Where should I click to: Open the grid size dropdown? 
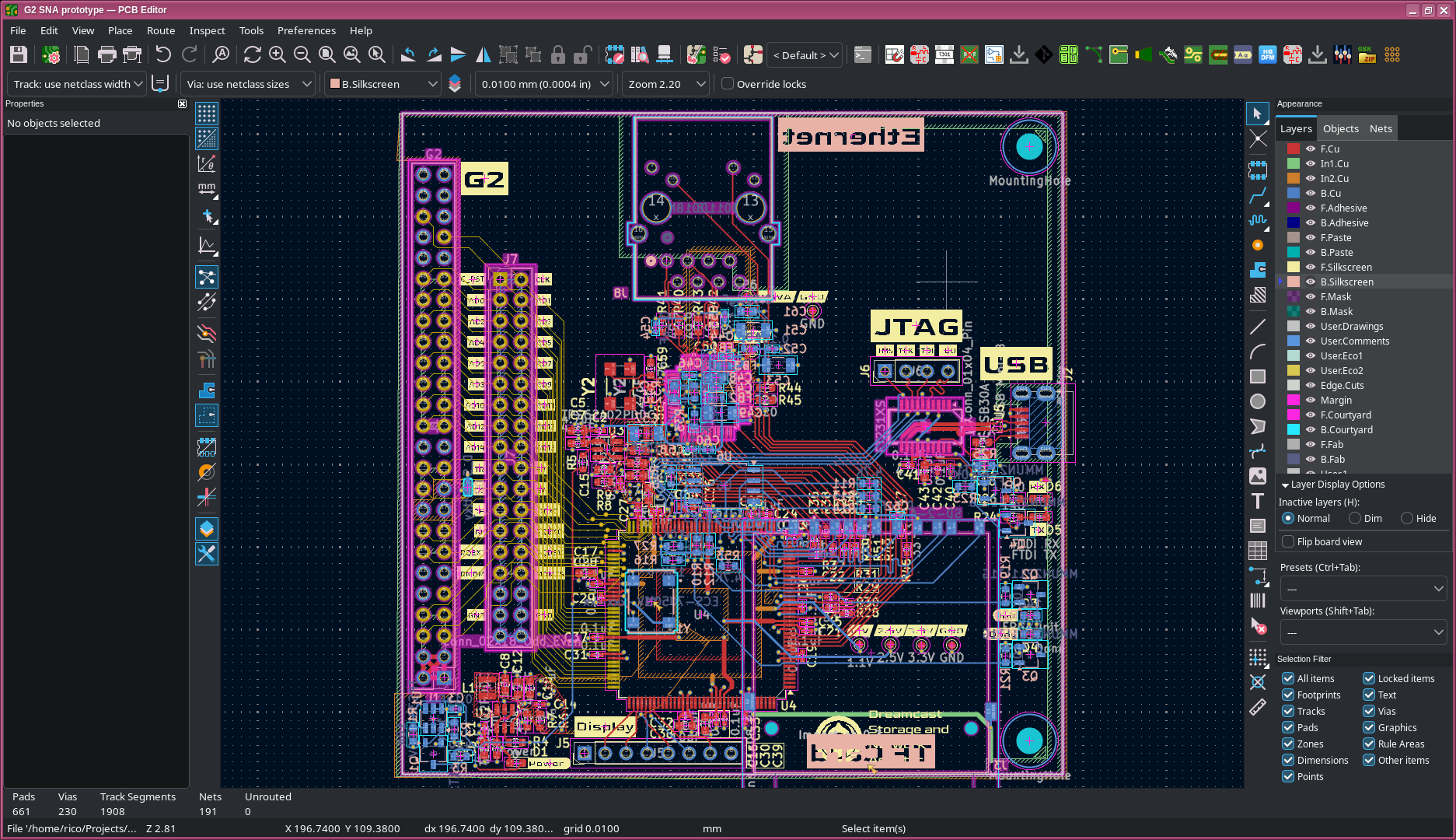coord(545,84)
